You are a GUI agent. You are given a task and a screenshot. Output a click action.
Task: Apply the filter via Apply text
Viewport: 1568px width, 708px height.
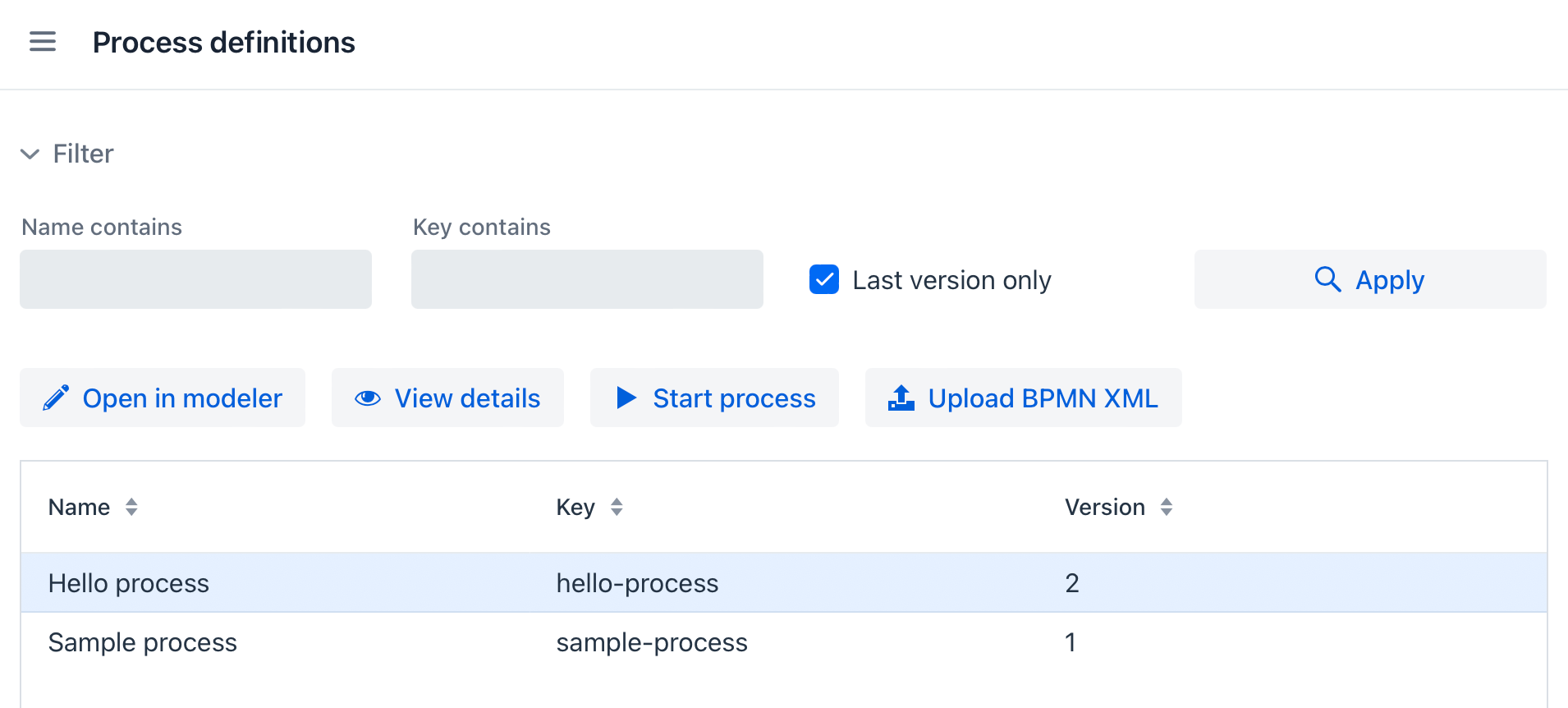point(1389,280)
